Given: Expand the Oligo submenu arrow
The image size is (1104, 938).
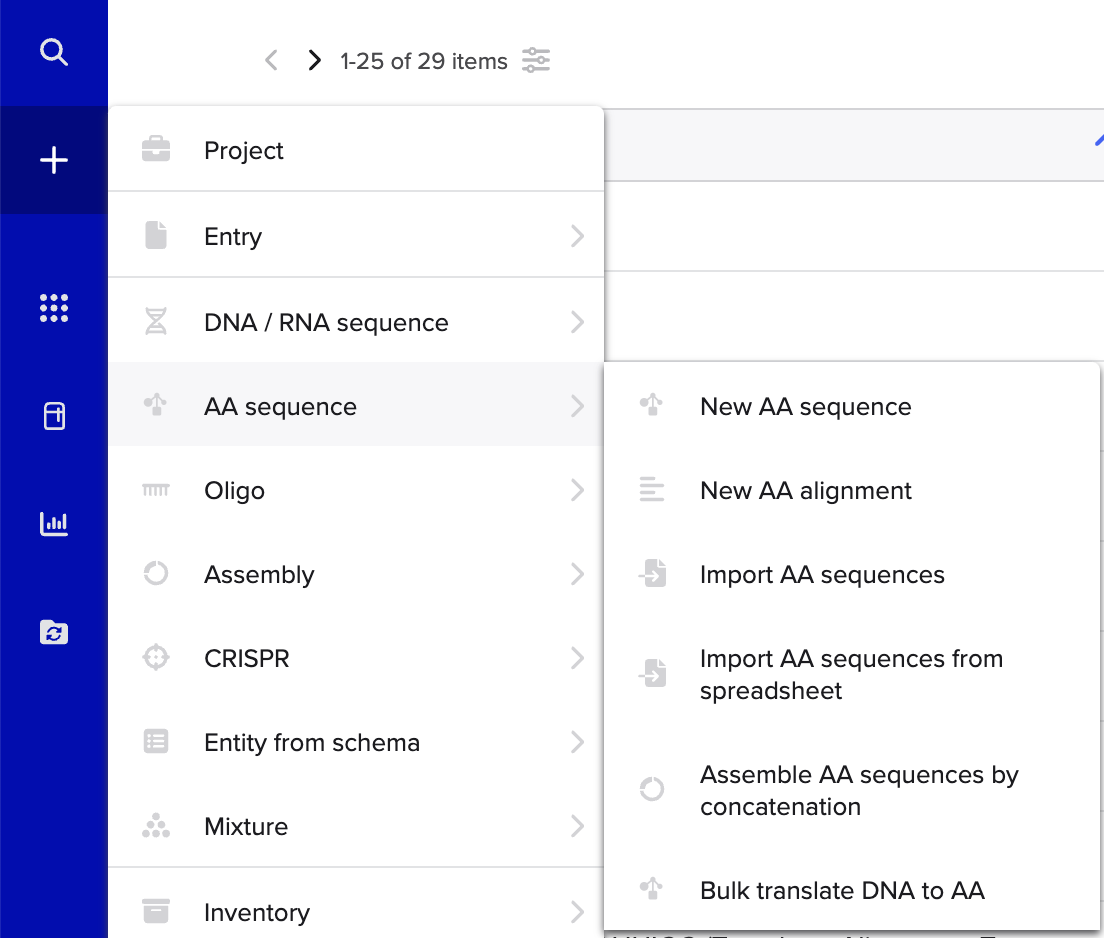Looking at the screenshot, I should (577, 490).
